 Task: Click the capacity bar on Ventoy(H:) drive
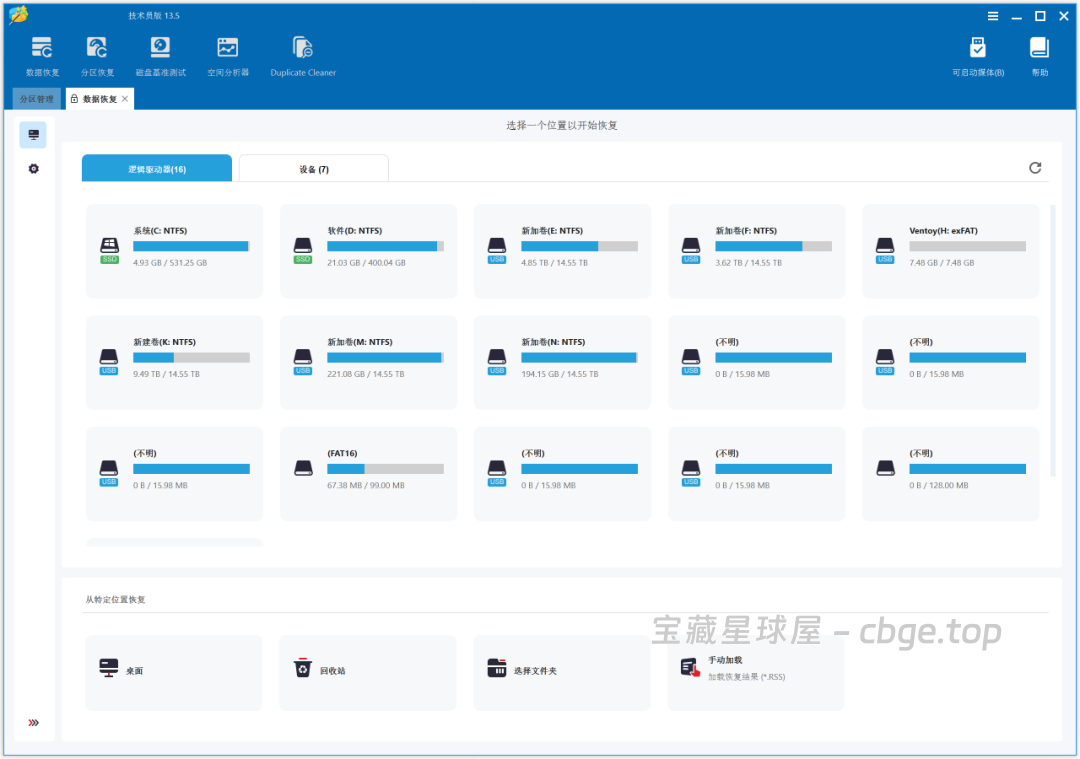(967, 245)
